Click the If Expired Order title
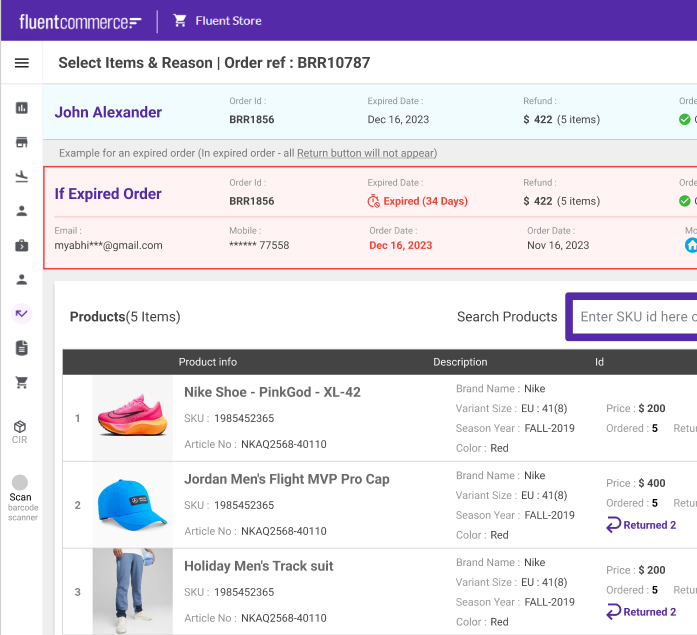The height and width of the screenshot is (635, 697). [x=108, y=194]
